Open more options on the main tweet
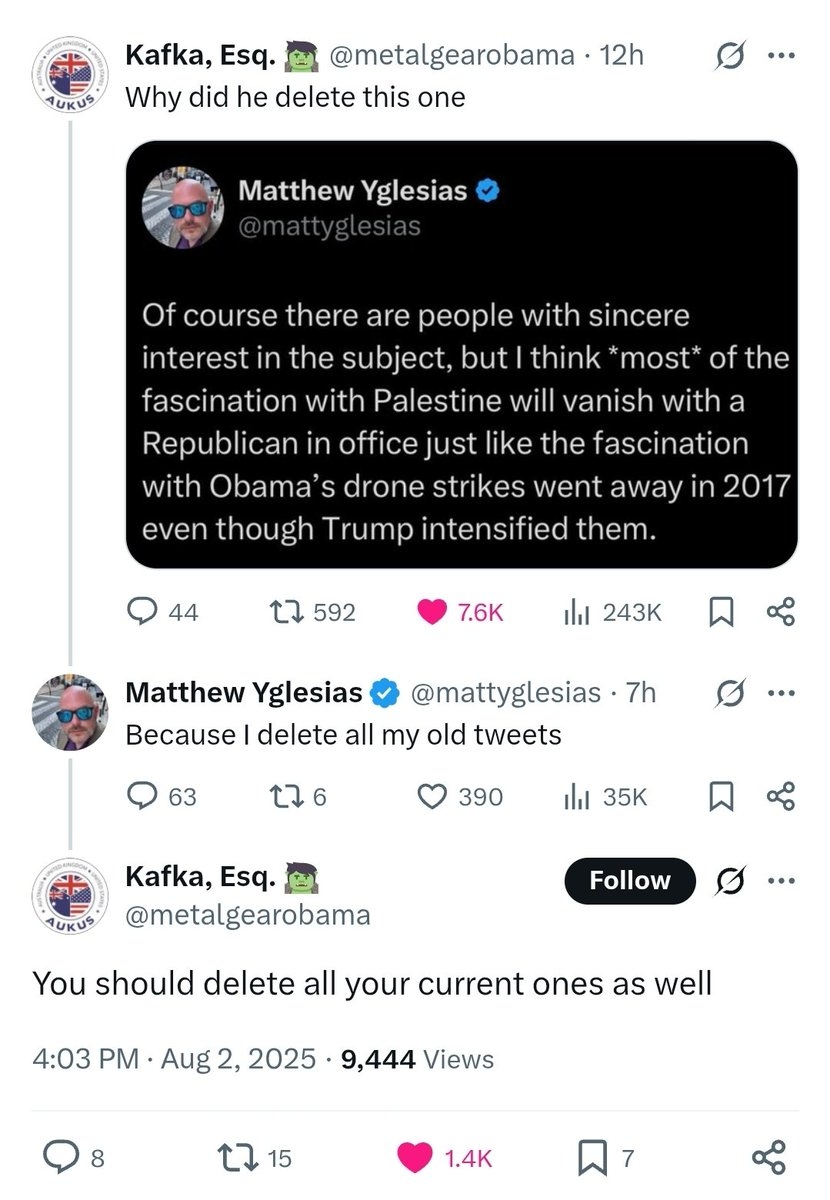The height and width of the screenshot is (1200, 830). (779, 880)
